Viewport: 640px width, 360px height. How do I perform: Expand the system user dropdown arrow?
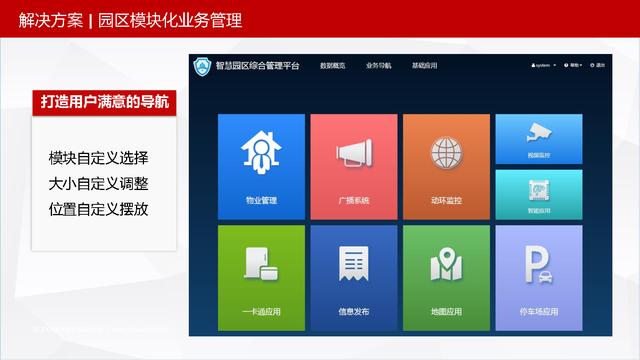pyautogui.click(x=555, y=65)
